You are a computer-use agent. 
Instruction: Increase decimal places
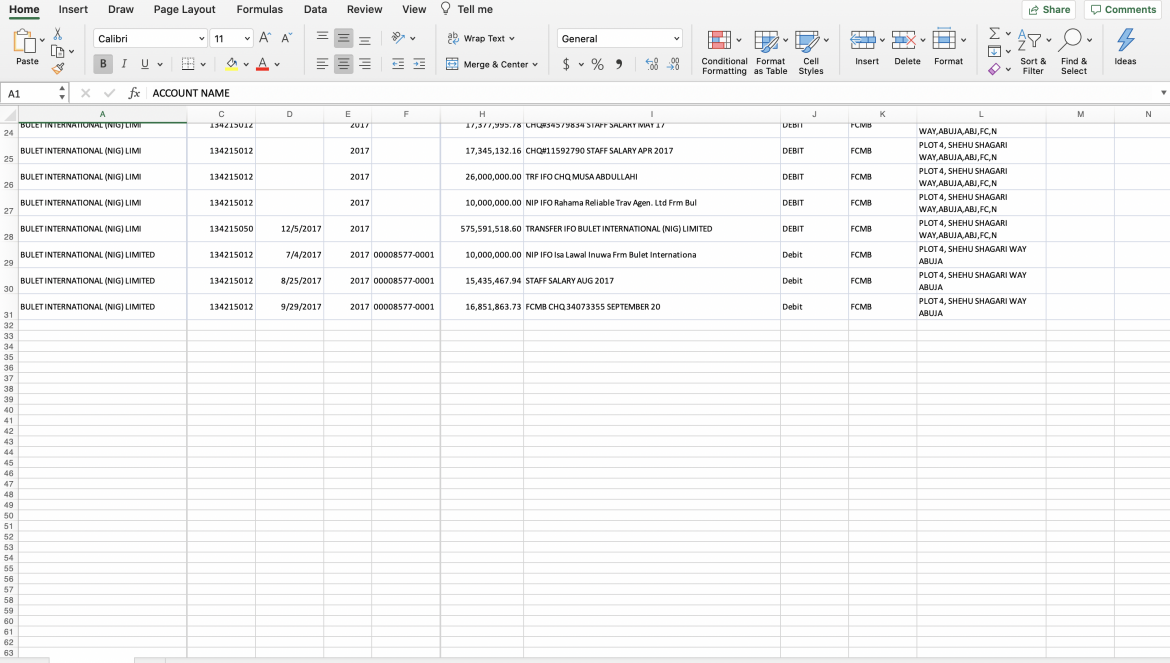coord(651,64)
